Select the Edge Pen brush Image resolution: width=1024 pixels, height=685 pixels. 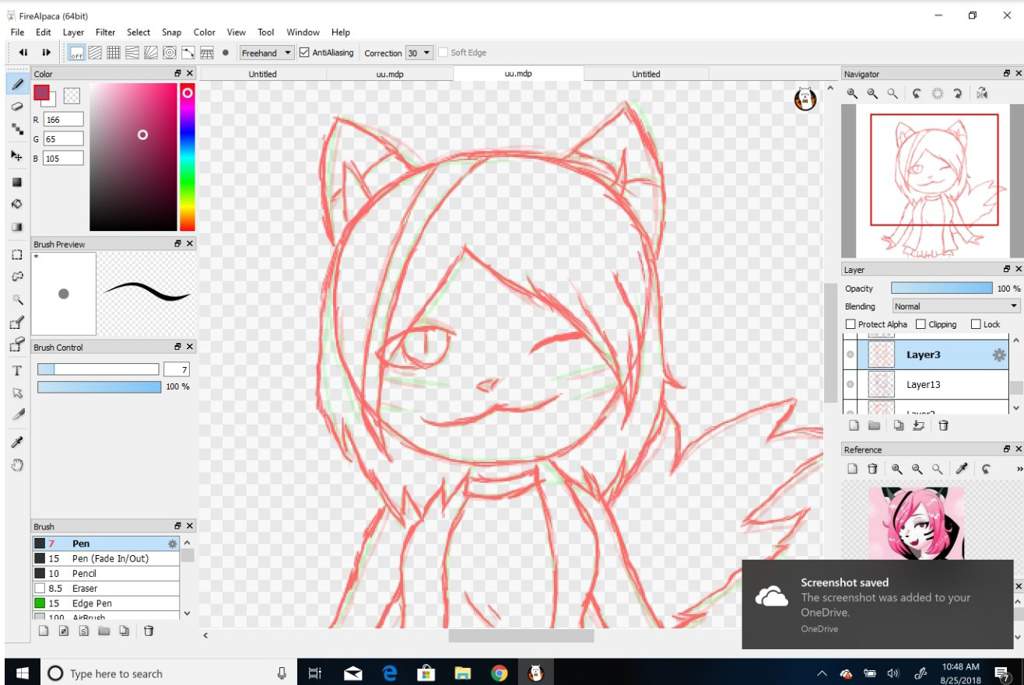click(106, 603)
